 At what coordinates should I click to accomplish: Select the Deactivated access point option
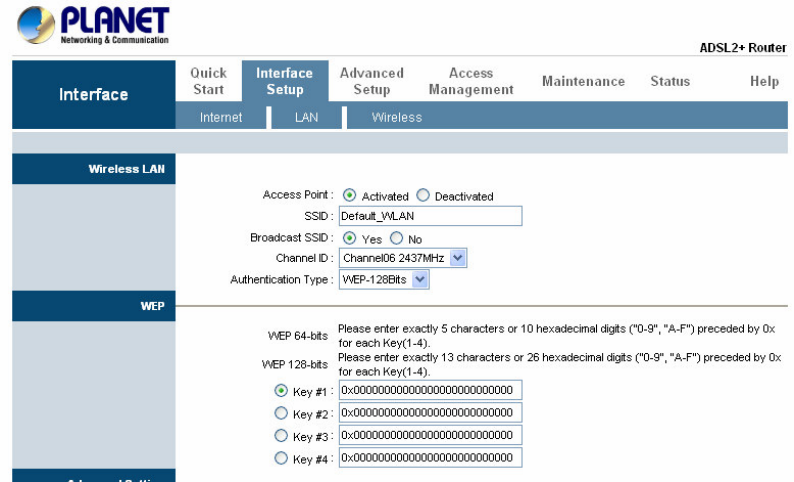[423, 196]
